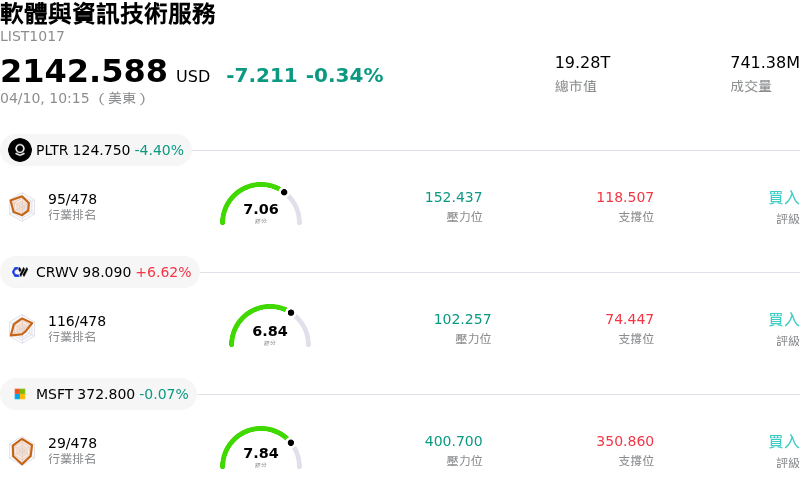This screenshot has width=800, height=488.
Task: Click the PLTR company logo icon
Action: tap(20, 150)
